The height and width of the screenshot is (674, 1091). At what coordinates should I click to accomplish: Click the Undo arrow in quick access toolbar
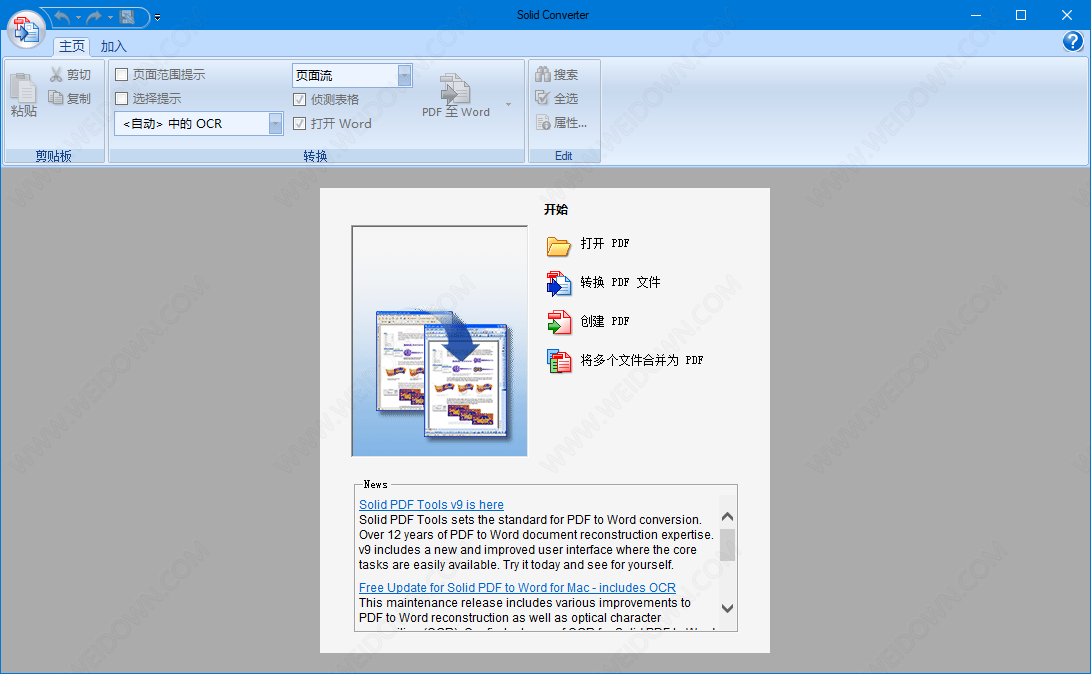[61, 17]
